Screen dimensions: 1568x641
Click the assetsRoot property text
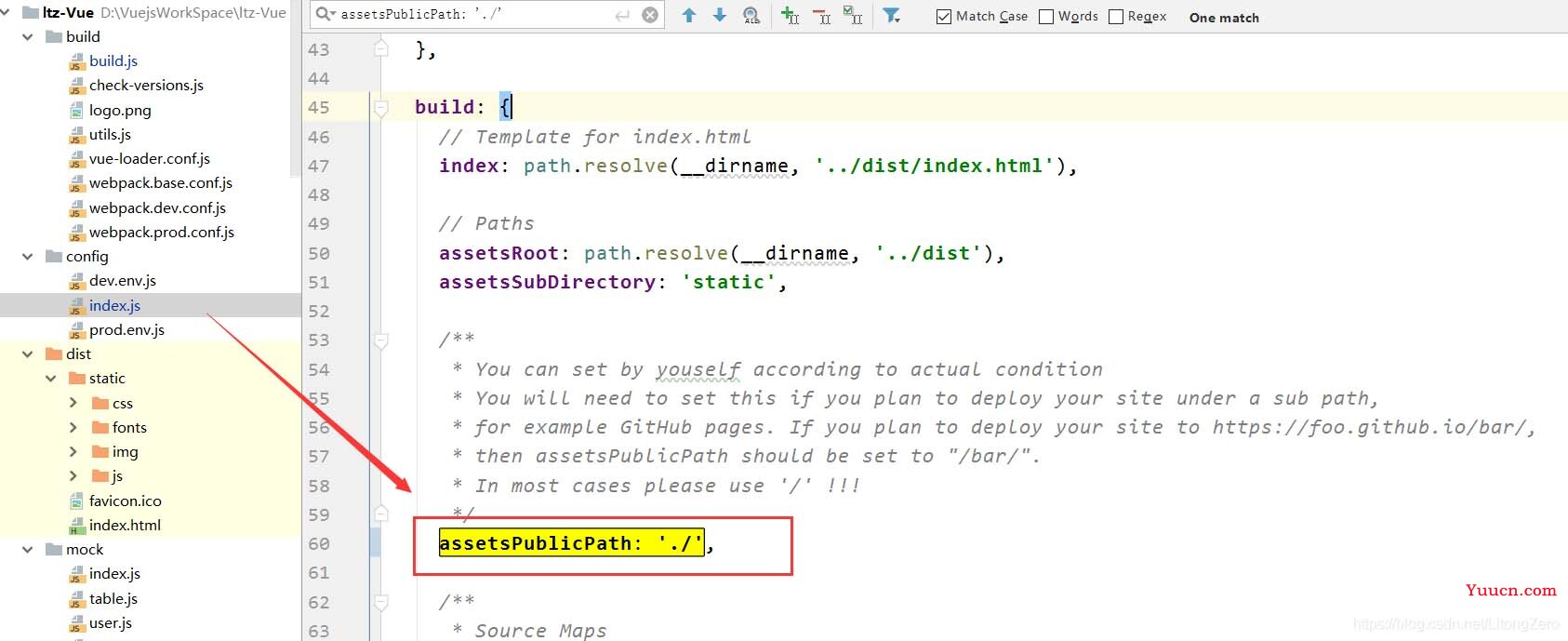tap(498, 253)
